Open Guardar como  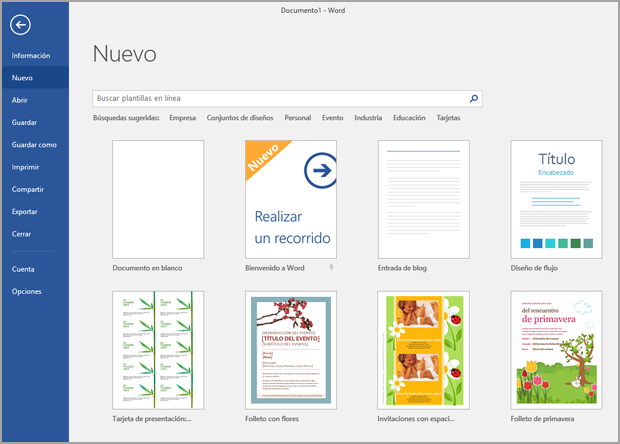click(34, 145)
